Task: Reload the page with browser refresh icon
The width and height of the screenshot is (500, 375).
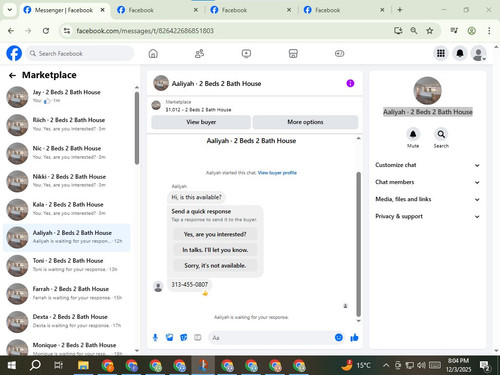Action: click(x=46, y=31)
